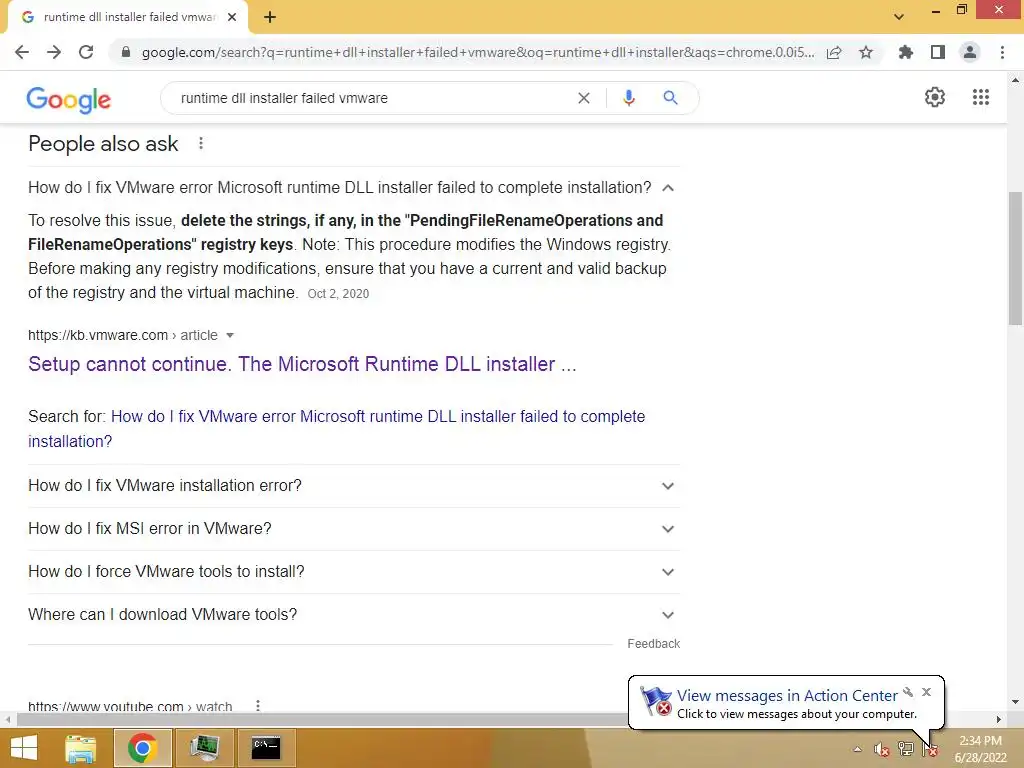Clear the search query text
The width and height of the screenshot is (1024, 768).
(x=584, y=98)
